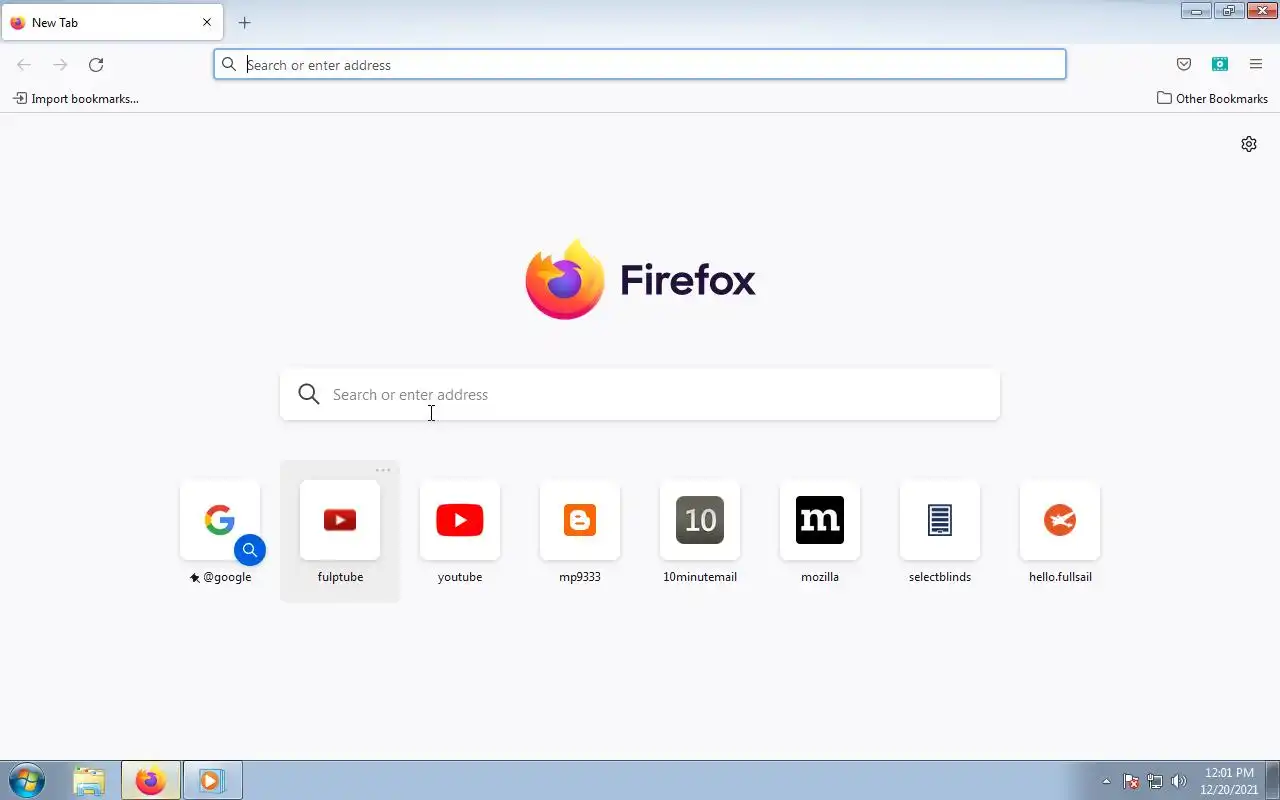Click the green extension toolbar icon
This screenshot has height=800, width=1280.
click(1220, 64)
